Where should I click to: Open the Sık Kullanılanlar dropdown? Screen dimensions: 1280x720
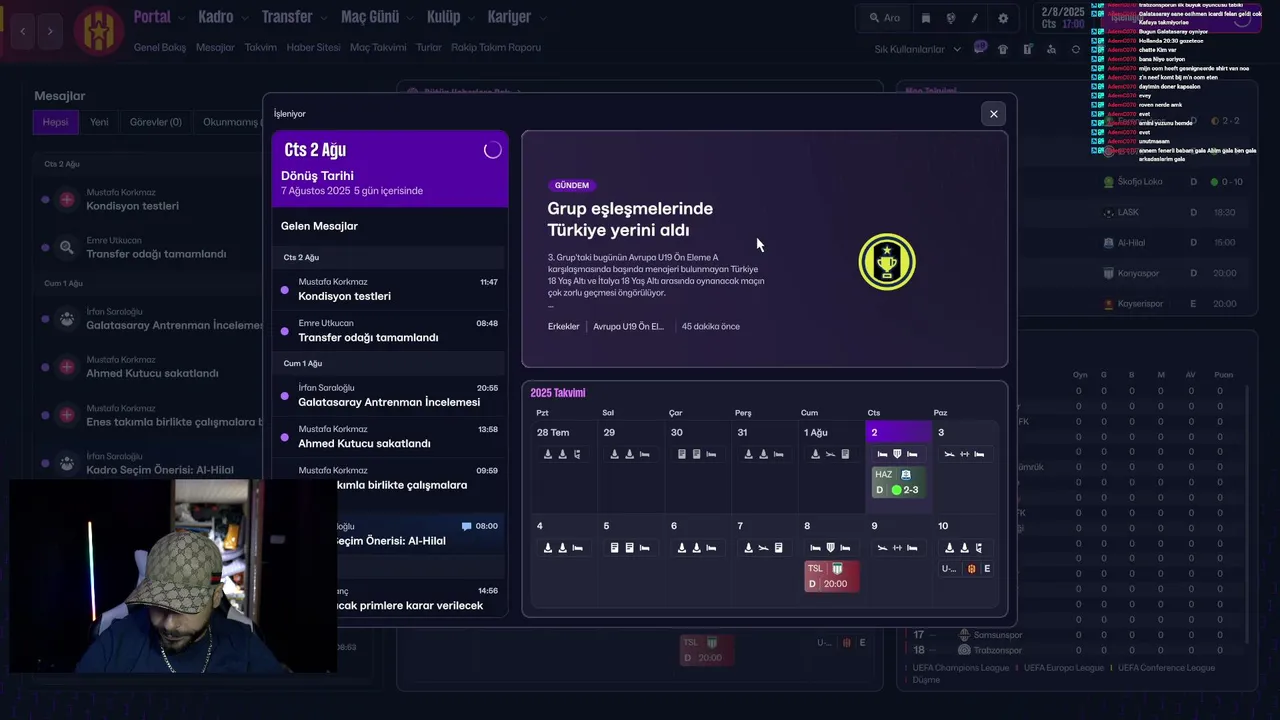917,49
